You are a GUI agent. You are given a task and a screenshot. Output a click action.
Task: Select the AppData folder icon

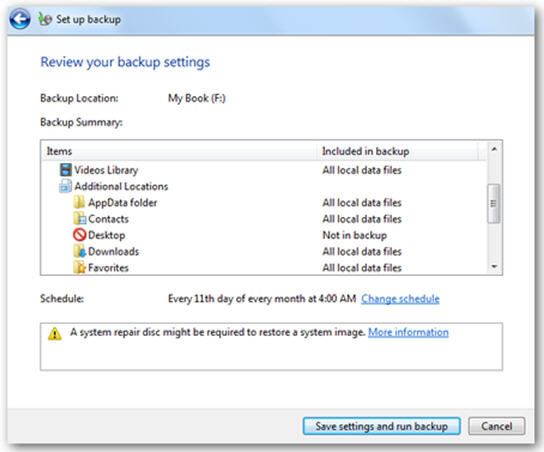coord(79,202)
